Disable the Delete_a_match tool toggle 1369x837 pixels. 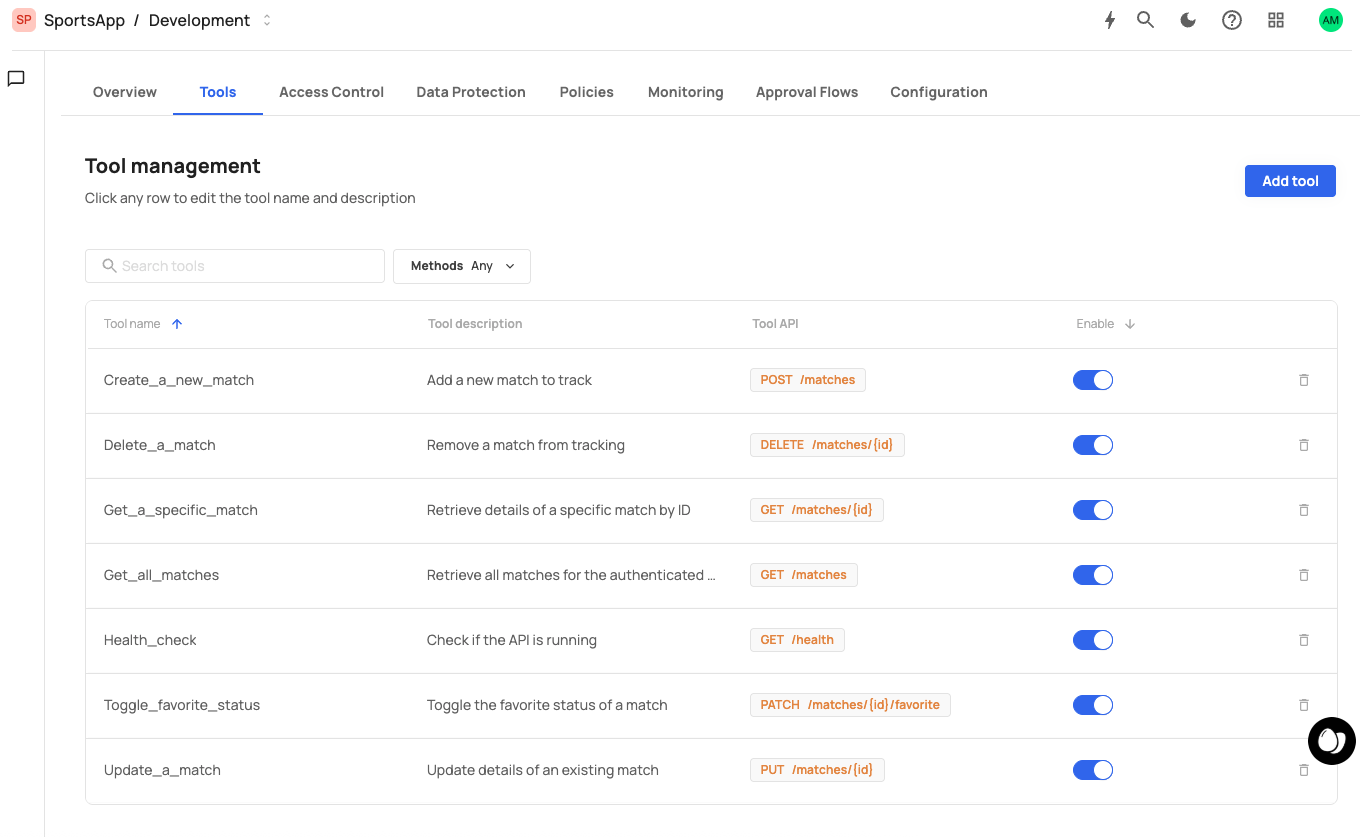(x=1092, y=444)
